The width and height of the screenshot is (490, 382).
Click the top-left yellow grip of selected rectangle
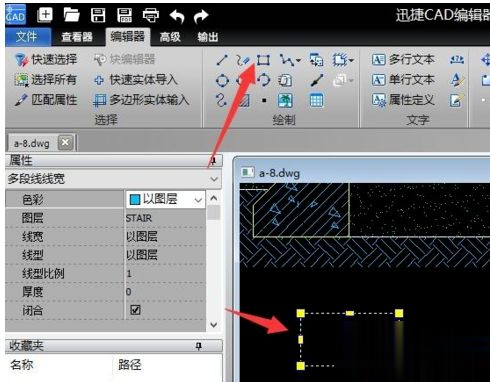tap(300, 313)
